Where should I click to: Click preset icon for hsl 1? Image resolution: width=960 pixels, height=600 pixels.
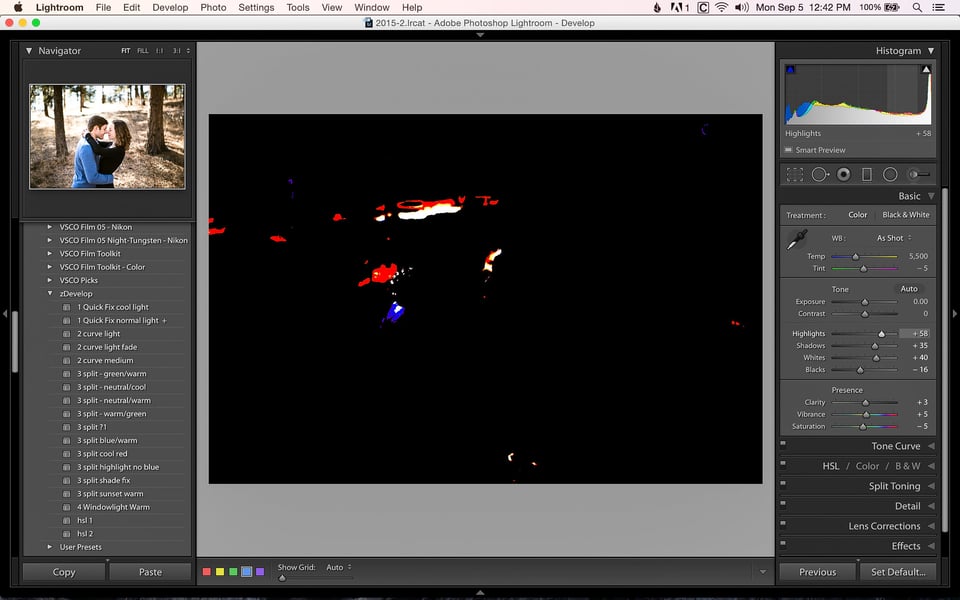click(x=66, y=521)
